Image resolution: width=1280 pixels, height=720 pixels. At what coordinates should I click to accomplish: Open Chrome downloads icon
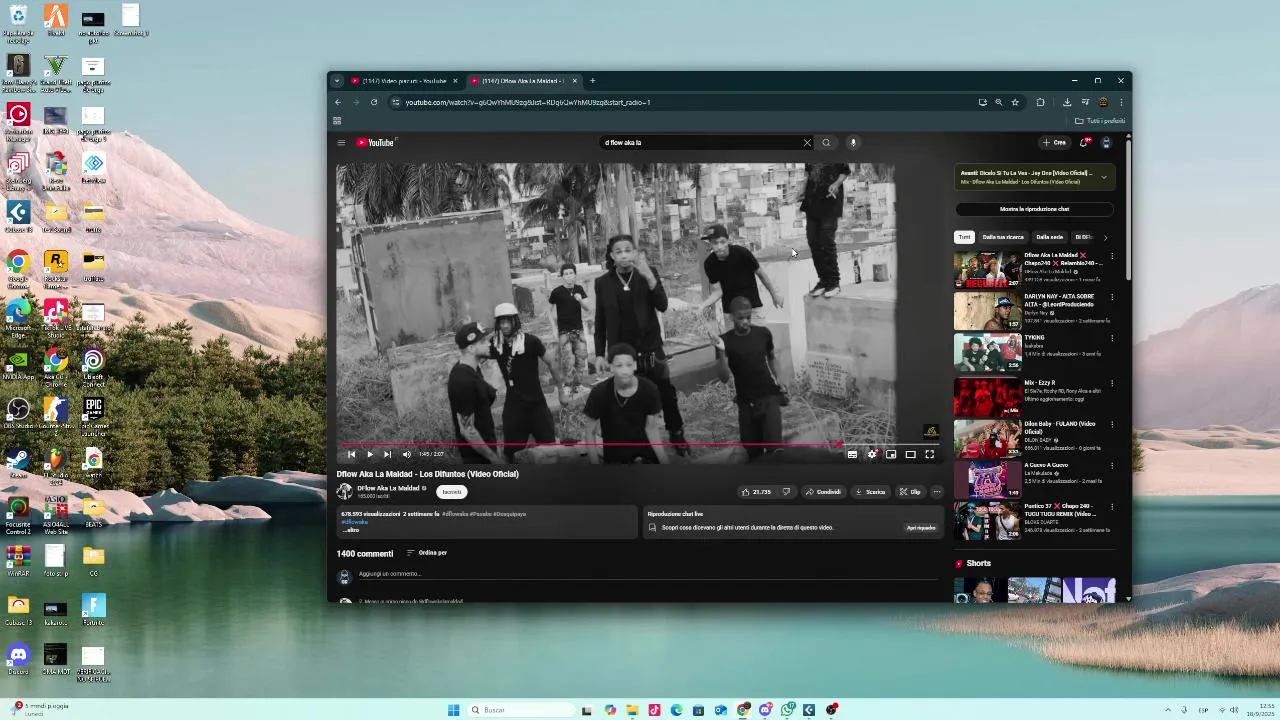point(1067,102)
